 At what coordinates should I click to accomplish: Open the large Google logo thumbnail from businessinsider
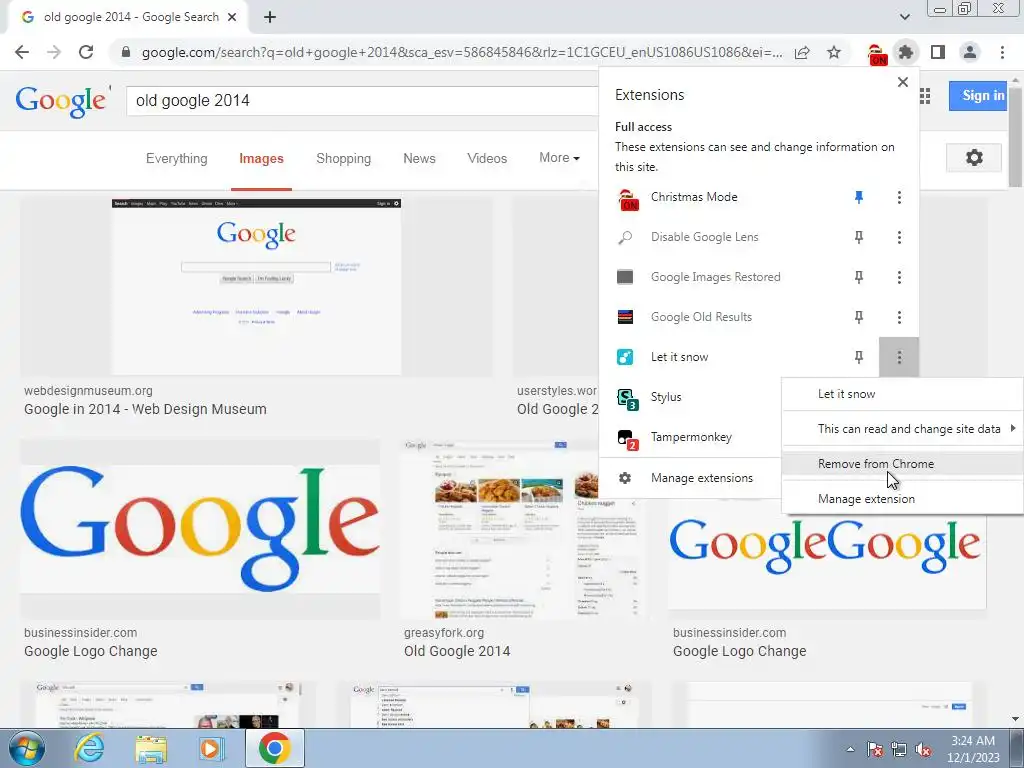[x=200, y=528]
